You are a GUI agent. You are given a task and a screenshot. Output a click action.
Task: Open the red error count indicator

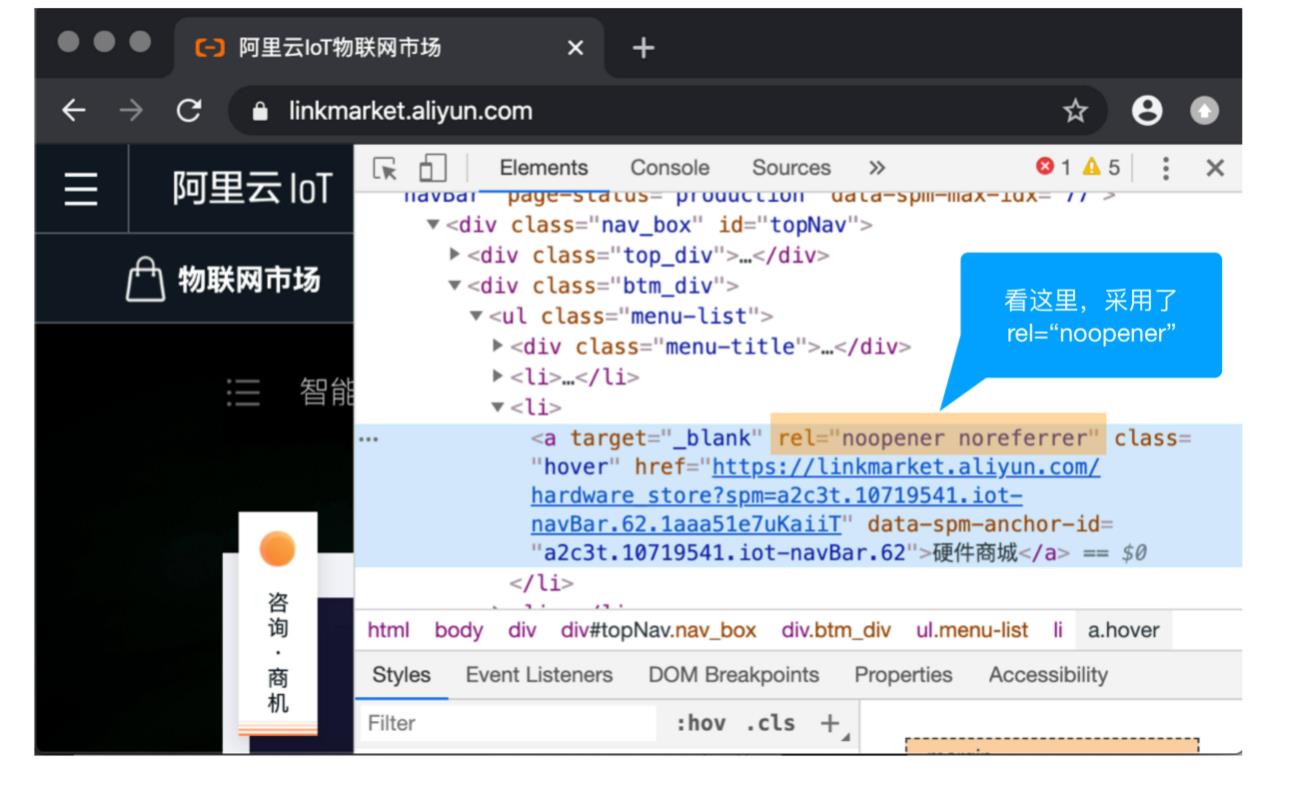[x=1053, y=168]
